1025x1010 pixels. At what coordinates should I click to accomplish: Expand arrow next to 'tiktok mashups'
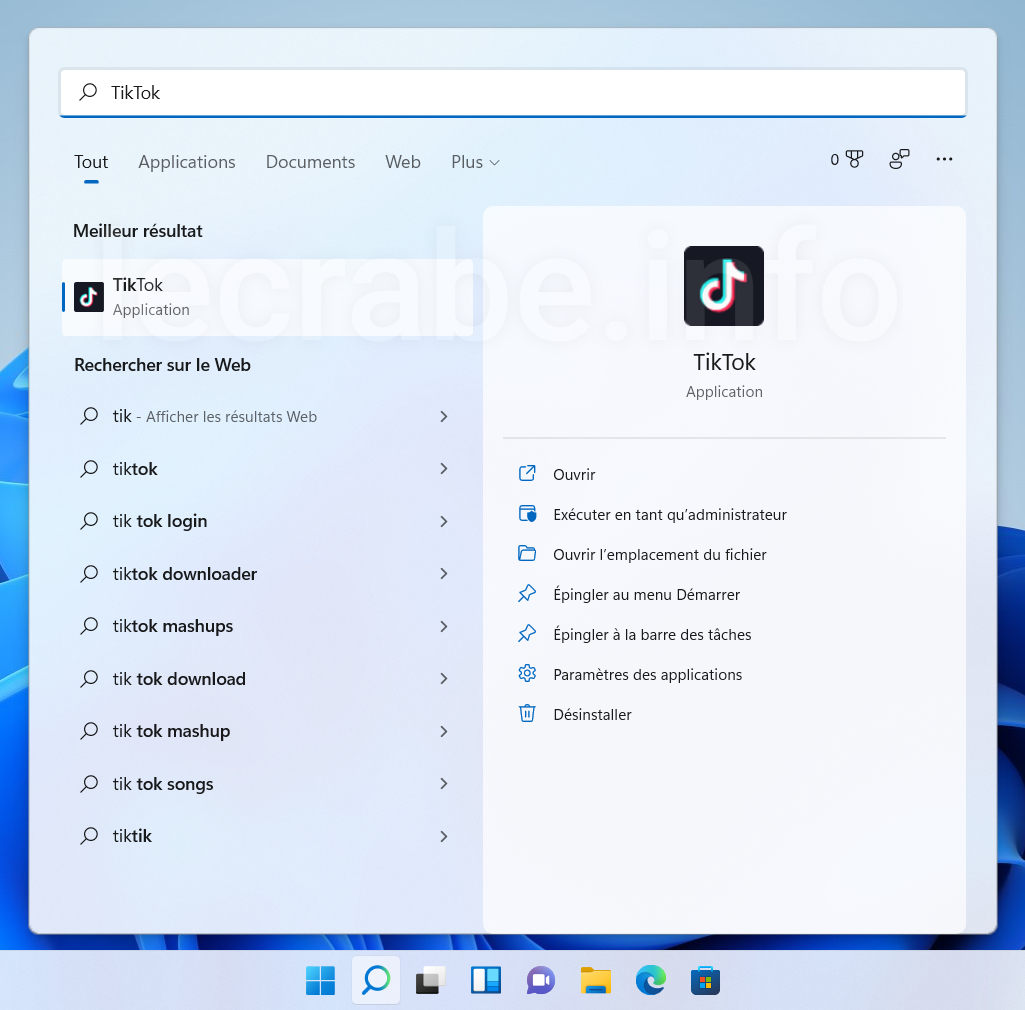[444, 626]
